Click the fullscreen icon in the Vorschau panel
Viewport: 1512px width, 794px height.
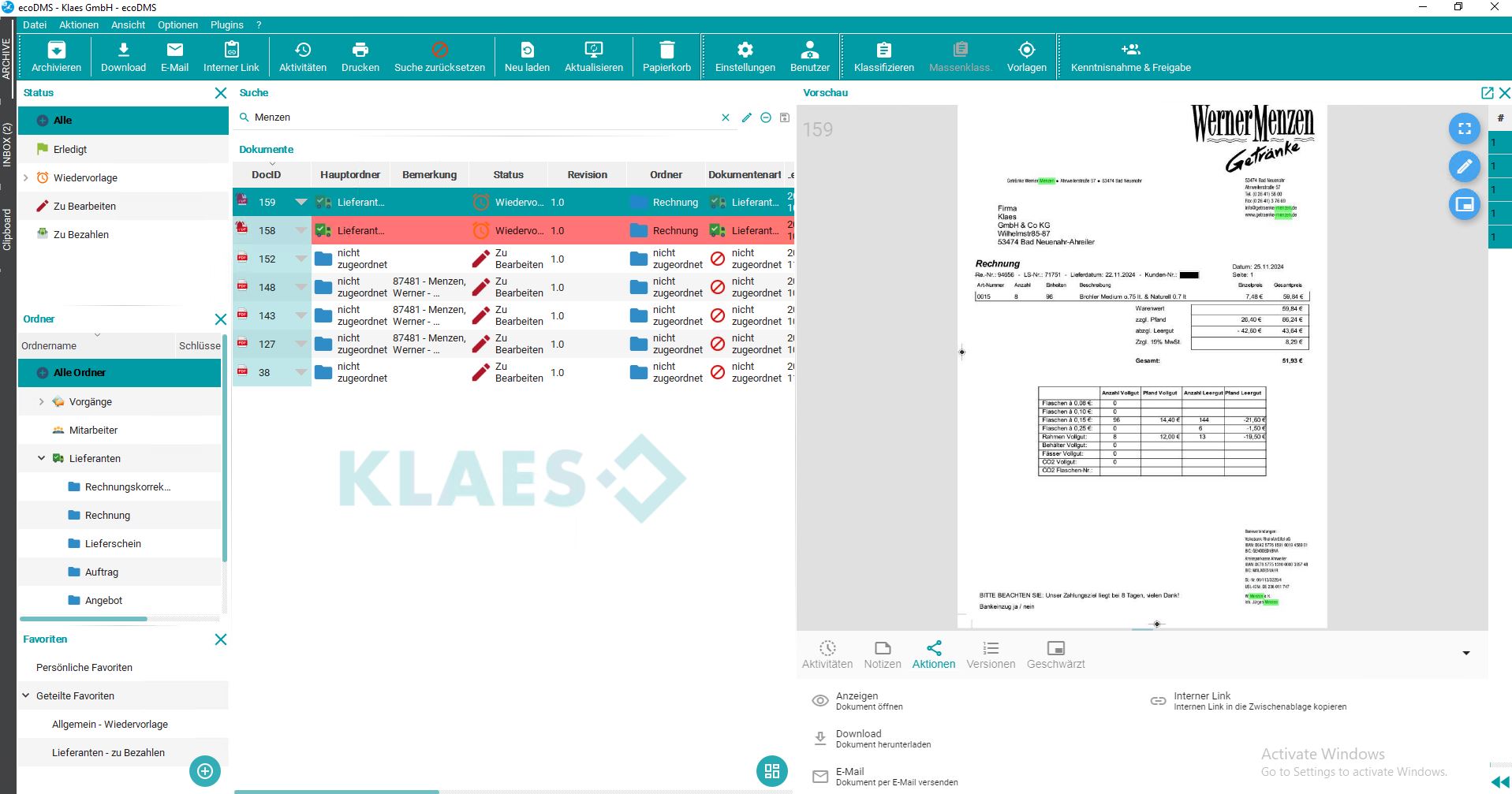(1464, 128)
